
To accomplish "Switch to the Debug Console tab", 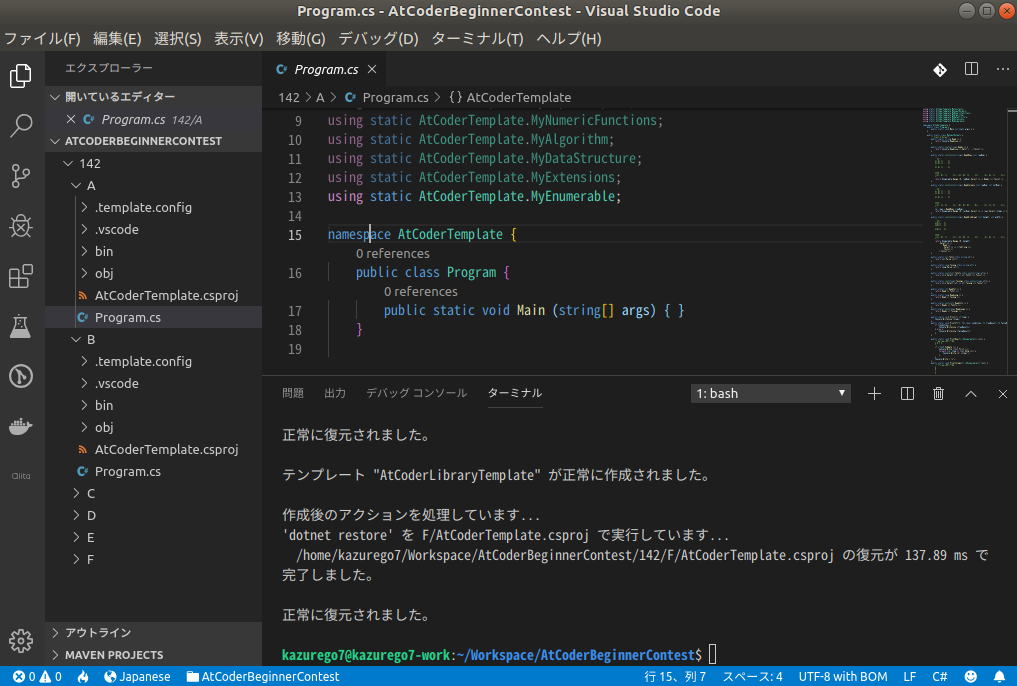I will [x=416, y=393].
